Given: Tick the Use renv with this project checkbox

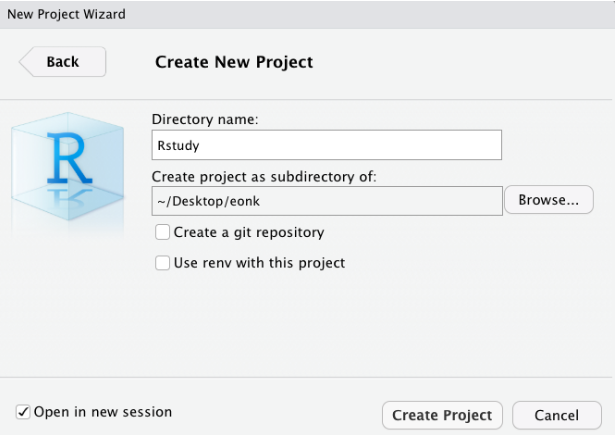Looking at the screenshot, I should coord(162,263).
